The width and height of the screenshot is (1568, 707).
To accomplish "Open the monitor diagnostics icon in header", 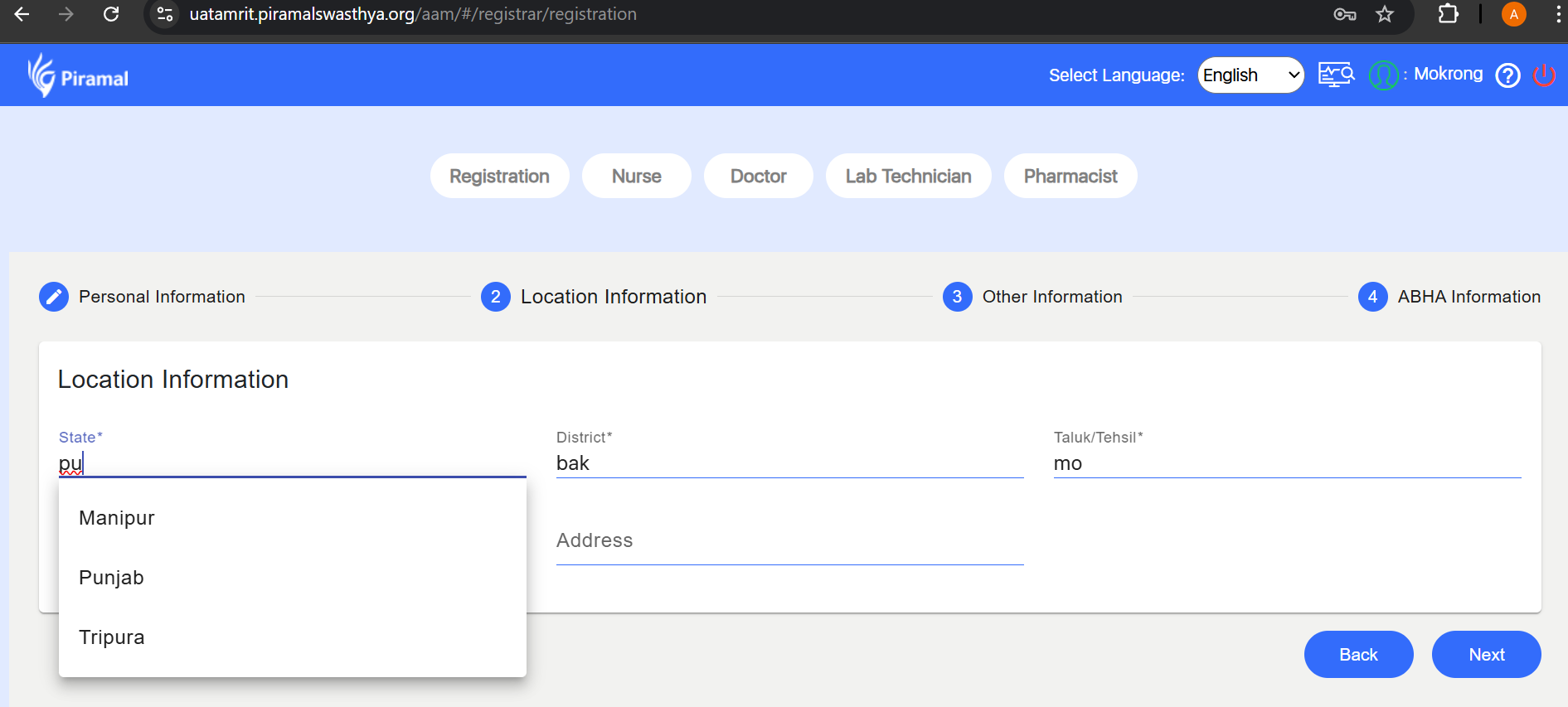I will 1336,75.
